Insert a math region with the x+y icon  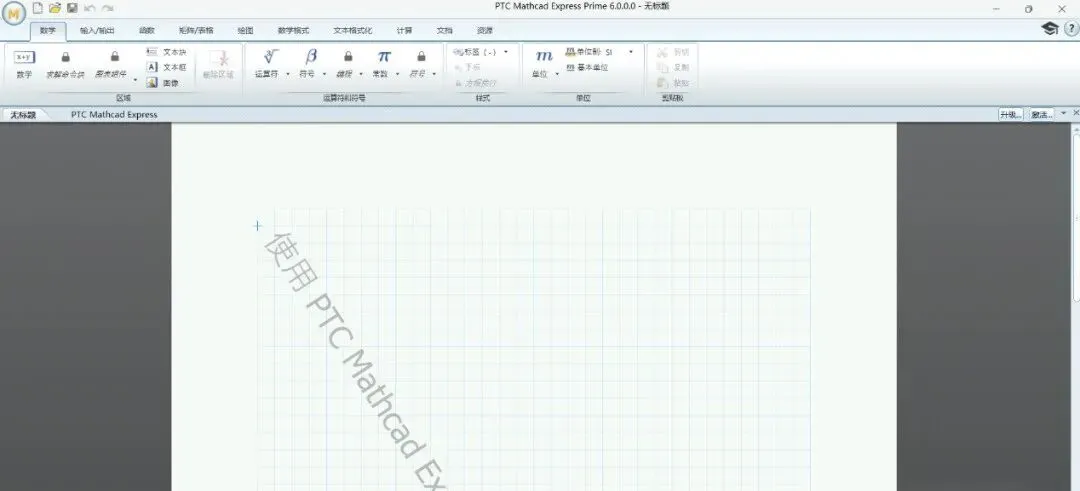[24, 63]
